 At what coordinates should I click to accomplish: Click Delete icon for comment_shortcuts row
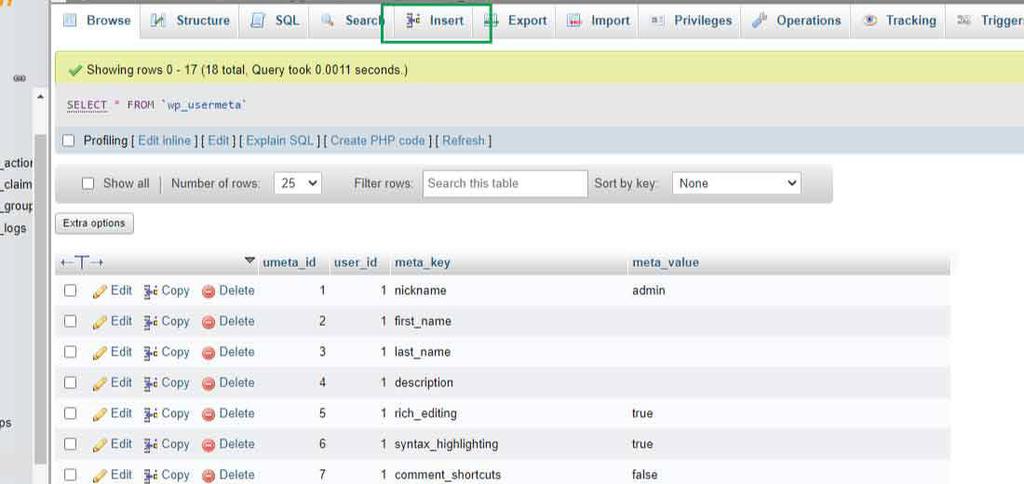208,476
